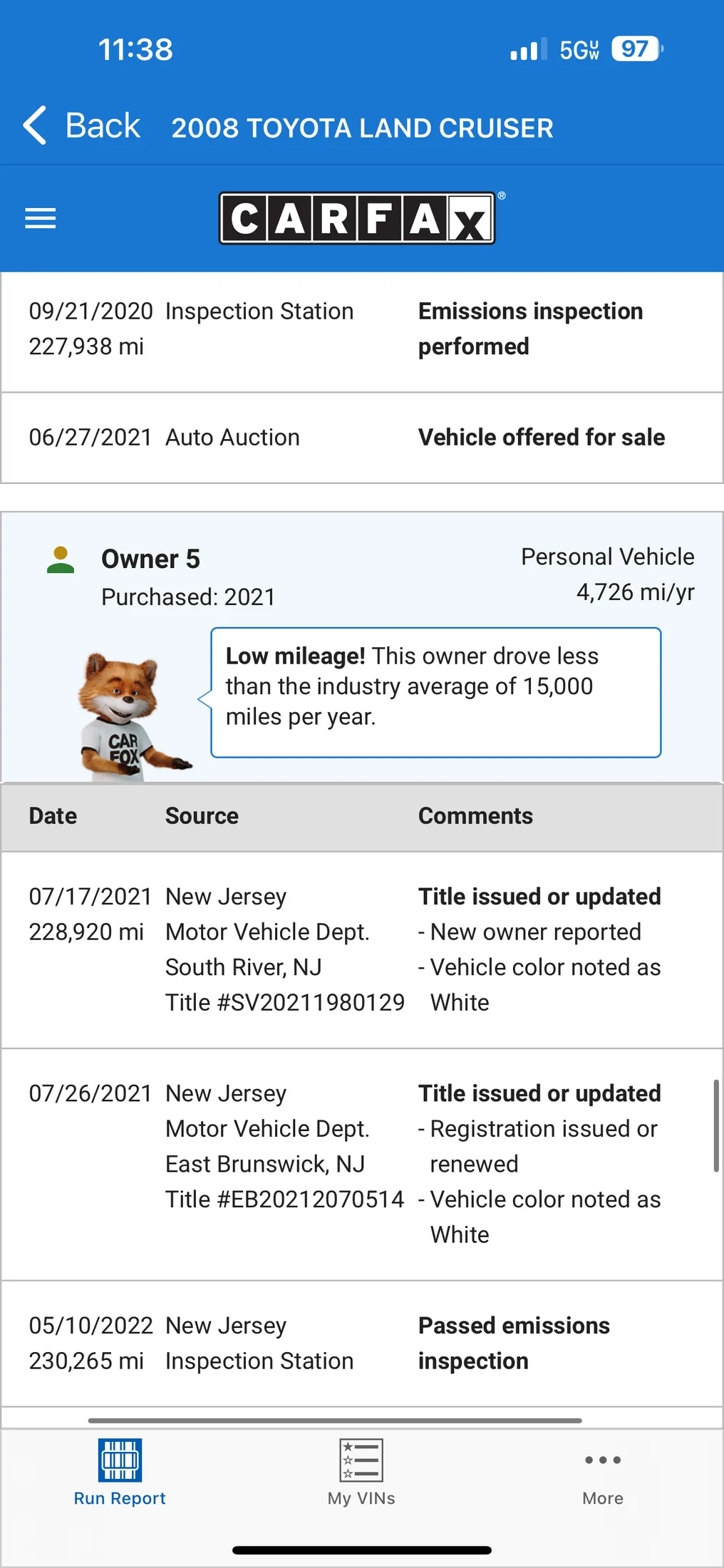Select the 07/17/2021 title issued record

pyautogui.click(x=362, y=949)
